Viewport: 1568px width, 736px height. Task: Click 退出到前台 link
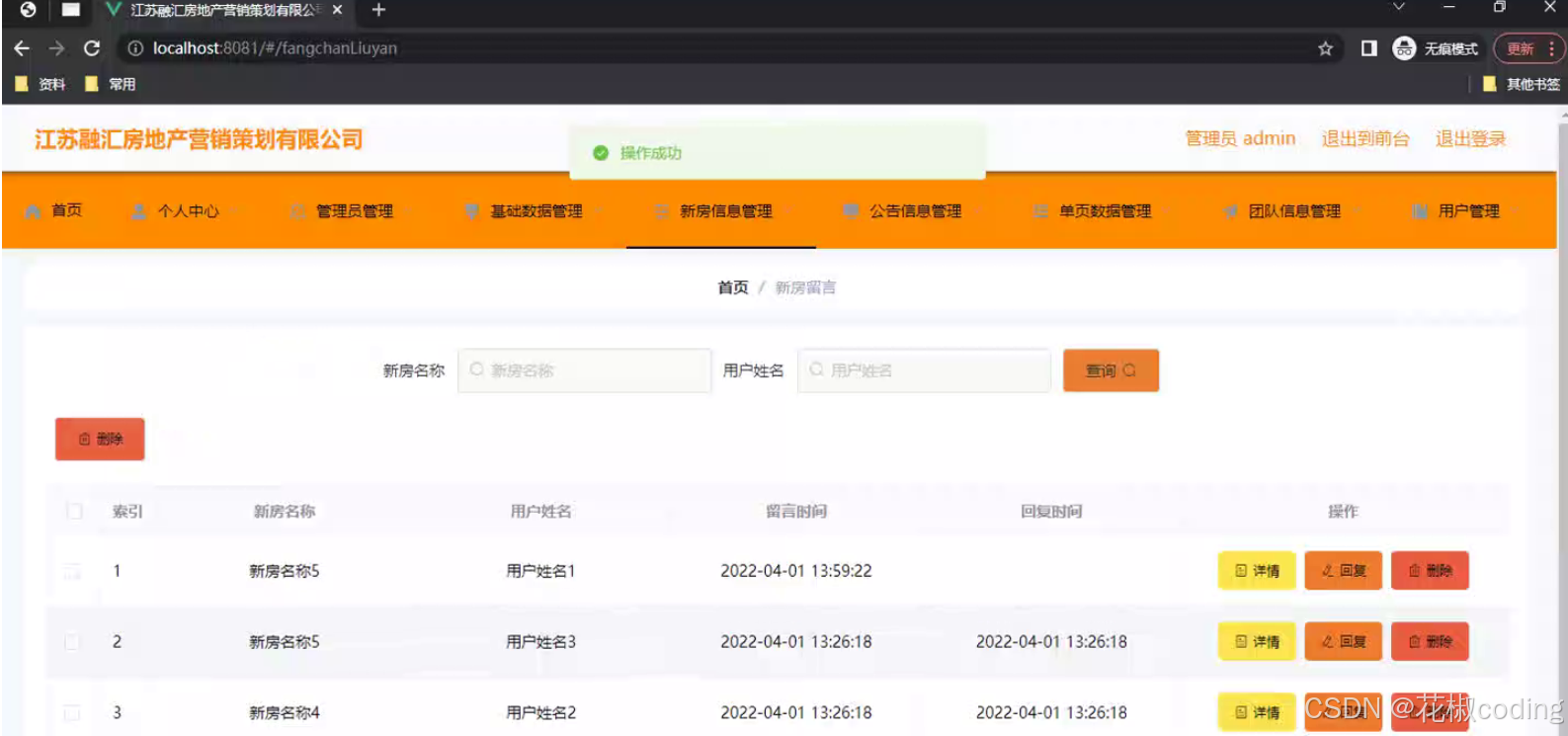1365,138
